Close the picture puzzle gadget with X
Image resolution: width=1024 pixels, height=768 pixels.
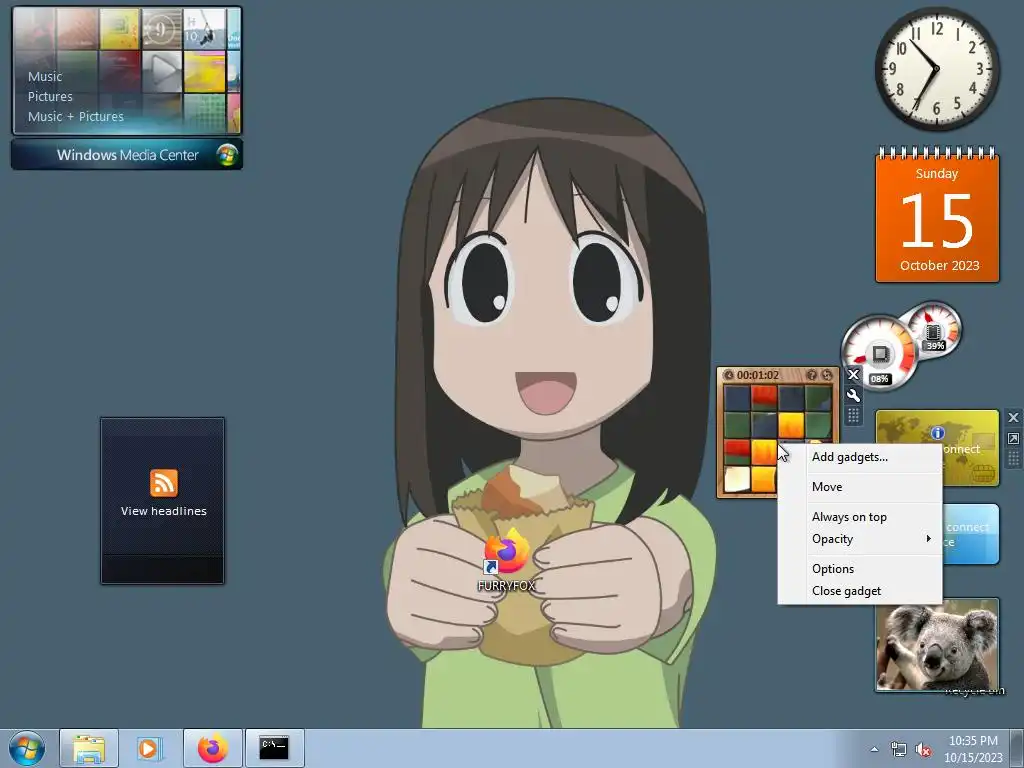tap(853, 375)
